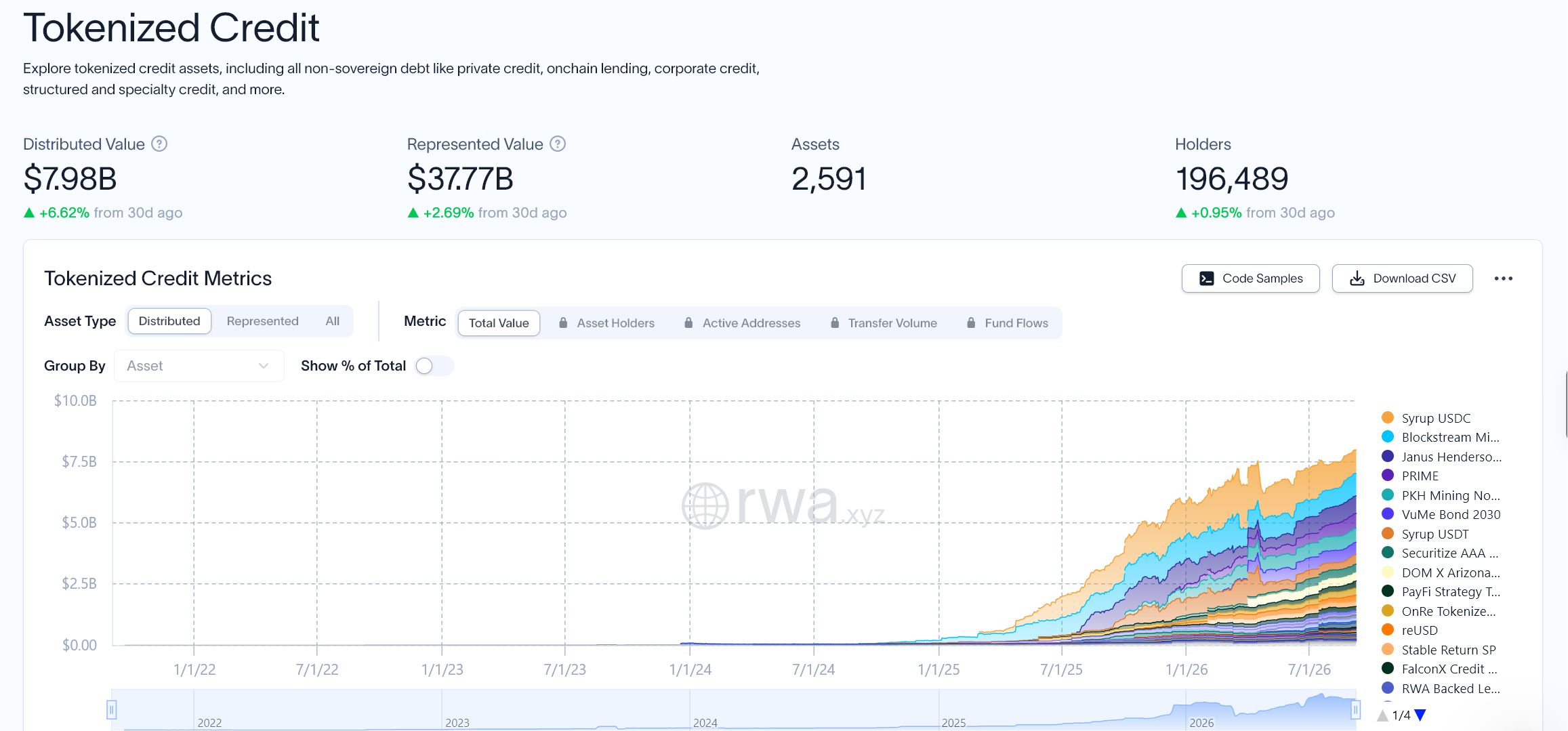This screenshot has height=731, width=1568.
Task: Click the VuMe Bond 2030 legend label
Action: (x=1451, y=514)
